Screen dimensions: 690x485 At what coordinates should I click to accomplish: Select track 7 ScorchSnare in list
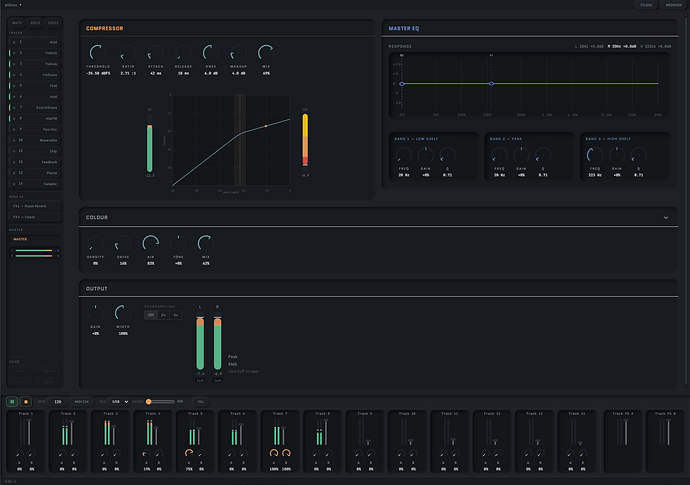(x=35, y=107)
